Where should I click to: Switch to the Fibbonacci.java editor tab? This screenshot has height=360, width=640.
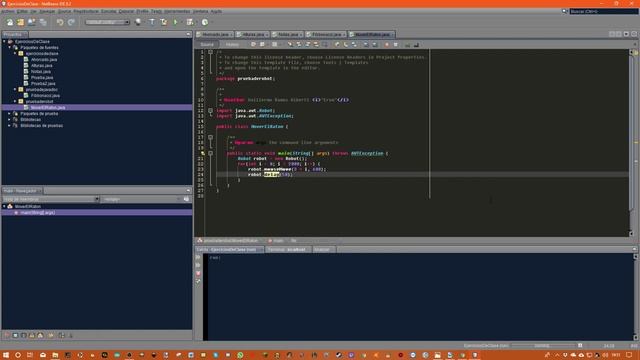point(326,34)
